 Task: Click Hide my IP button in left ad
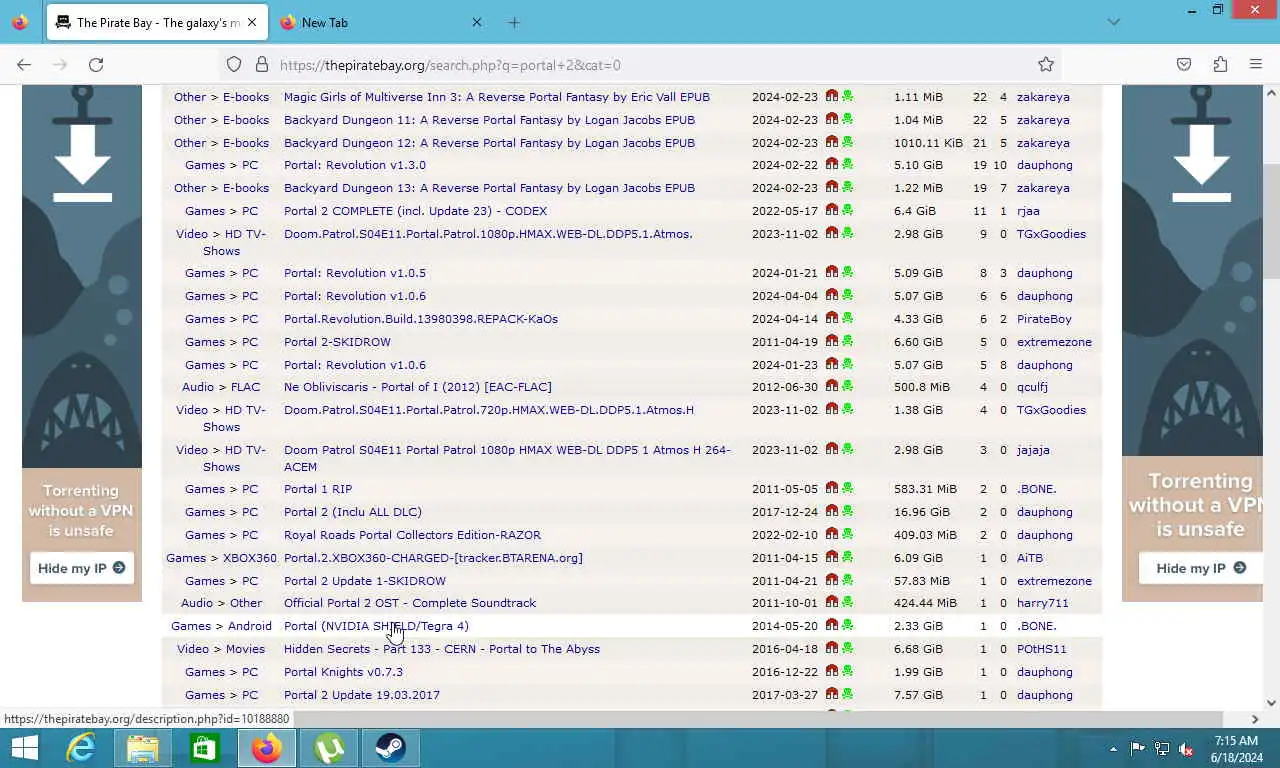(81, 568)
